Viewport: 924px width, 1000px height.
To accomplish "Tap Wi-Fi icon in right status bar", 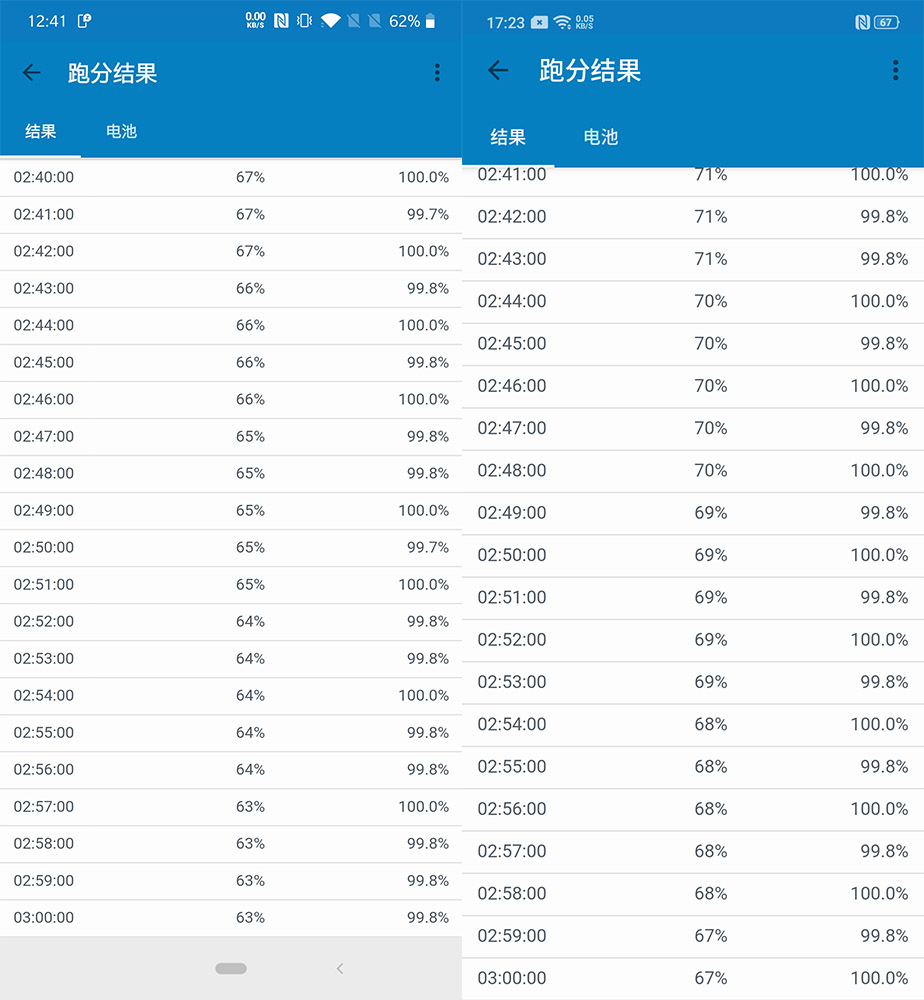I will point(562,22).
